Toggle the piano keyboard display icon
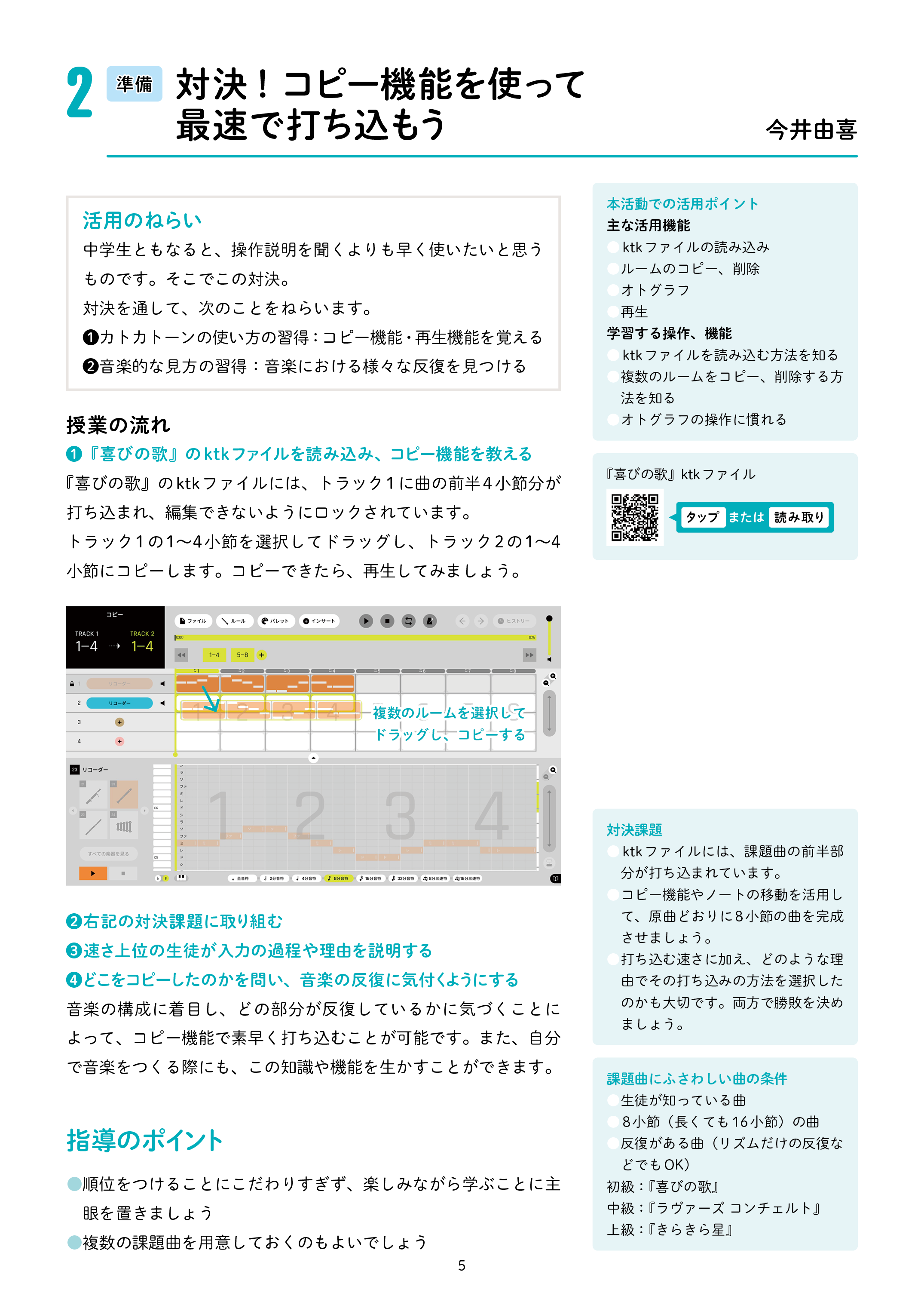The width and height of the screenshot is (924, 1305). pos(181,877)
